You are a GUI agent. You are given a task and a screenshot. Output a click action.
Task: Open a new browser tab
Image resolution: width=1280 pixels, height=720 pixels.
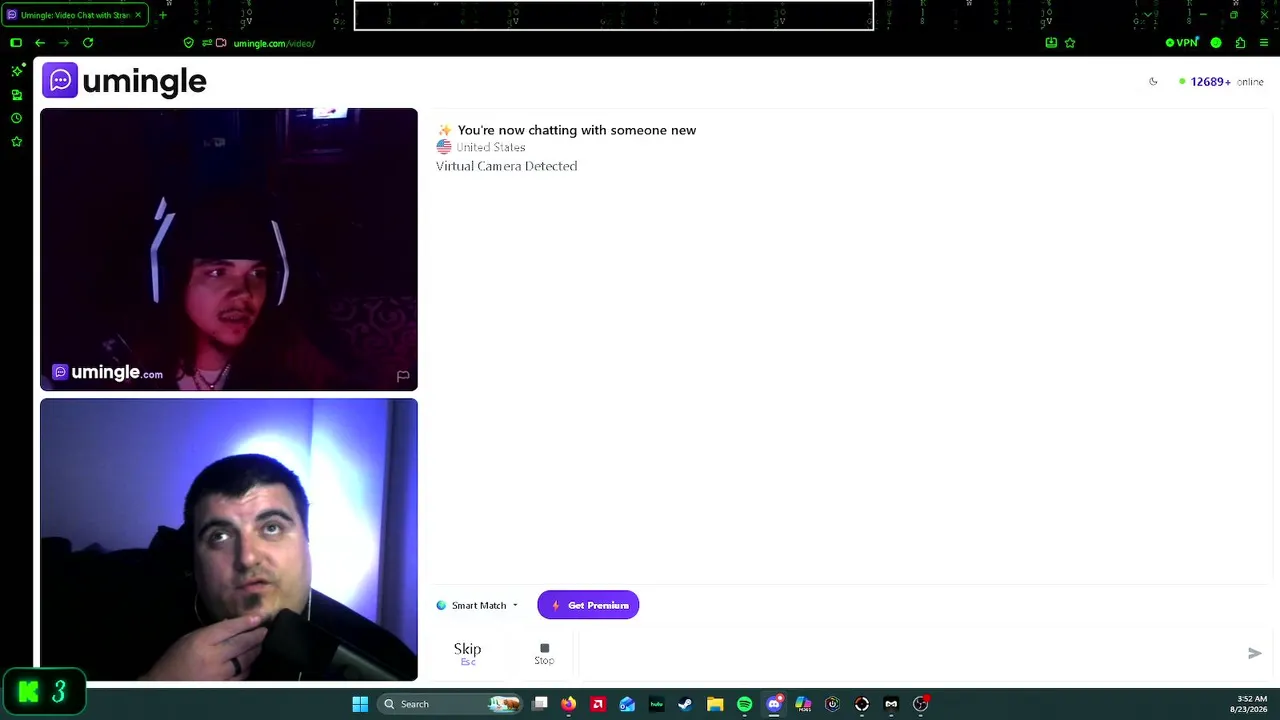coord(162,15)
